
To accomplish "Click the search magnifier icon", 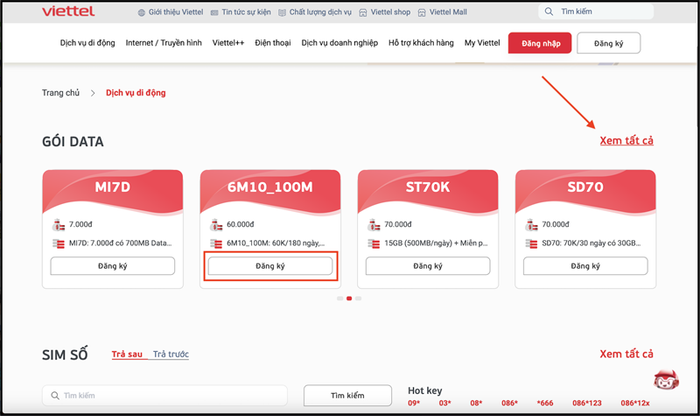I will (550, 12).
